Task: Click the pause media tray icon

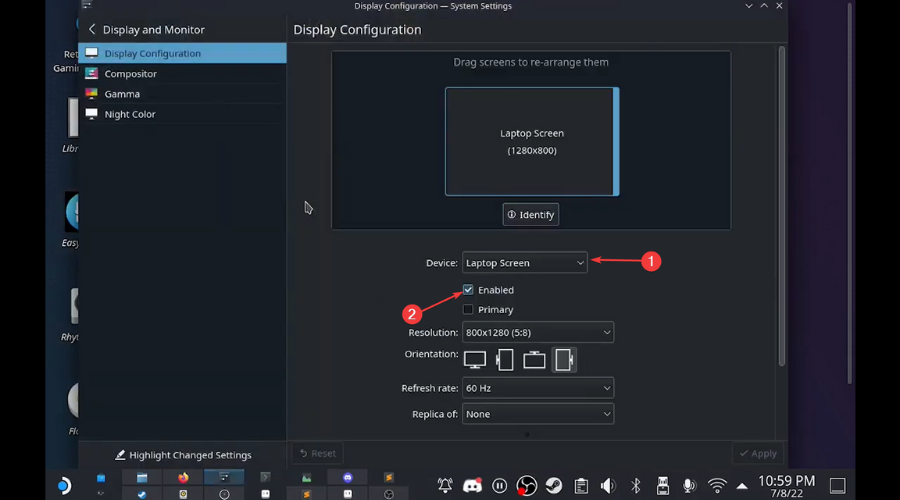Action: 499,486
